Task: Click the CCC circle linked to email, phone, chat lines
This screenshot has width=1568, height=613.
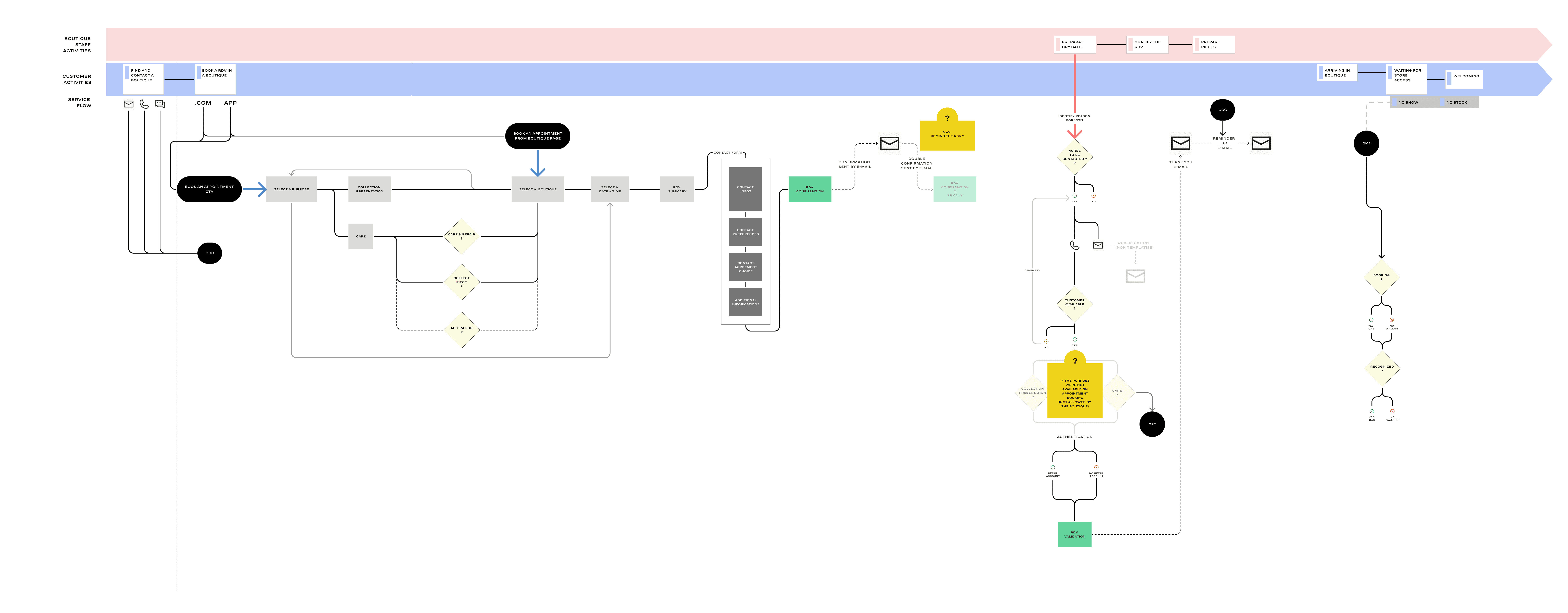Action: [x=209, y=253]
